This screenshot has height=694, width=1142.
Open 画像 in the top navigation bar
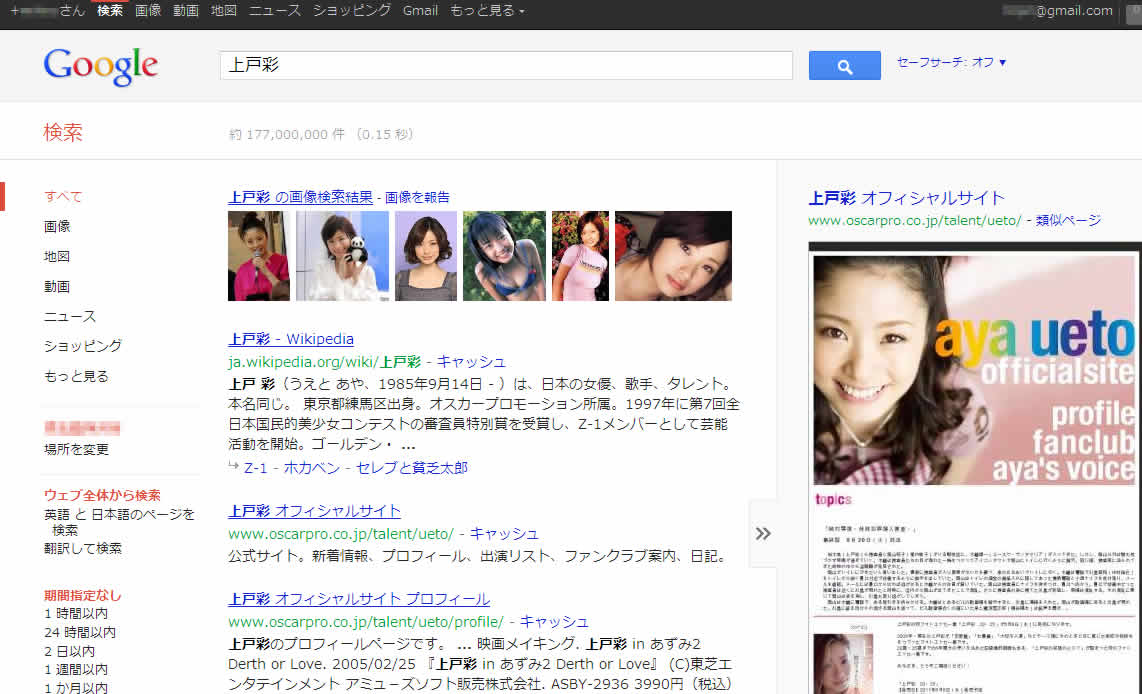[148, 11]
